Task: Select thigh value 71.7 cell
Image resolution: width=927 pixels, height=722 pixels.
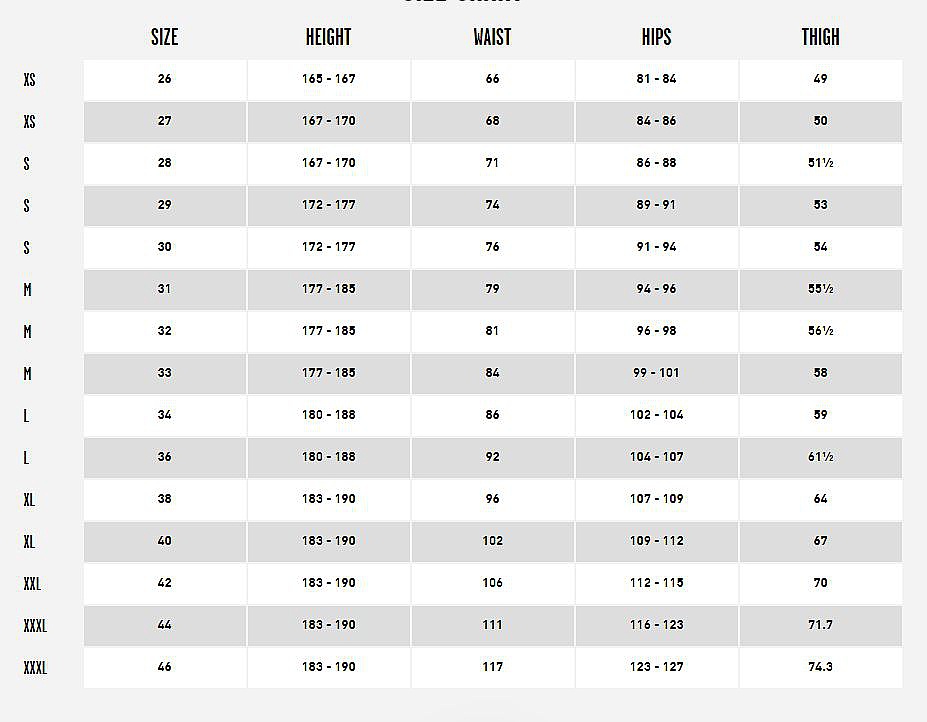Action: (x=821, y=626)
